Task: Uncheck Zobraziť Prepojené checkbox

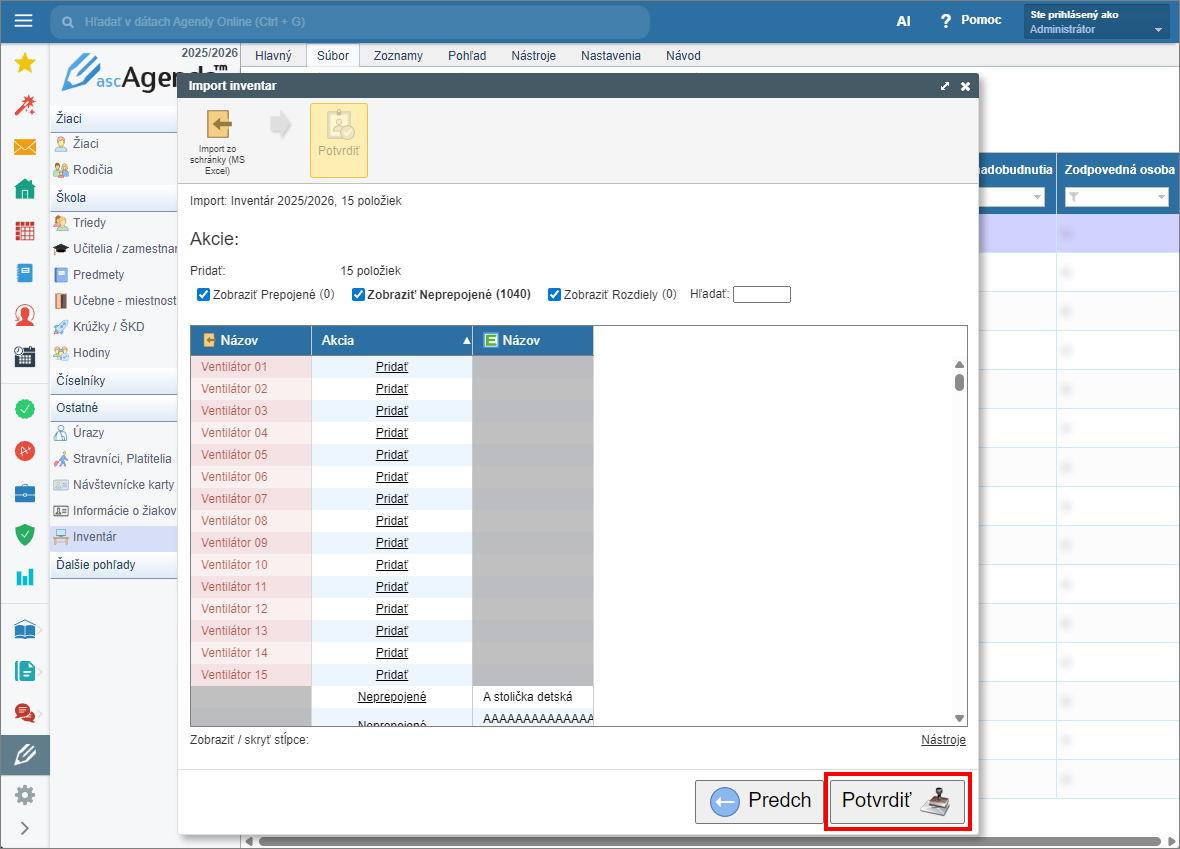Action: 204,295
